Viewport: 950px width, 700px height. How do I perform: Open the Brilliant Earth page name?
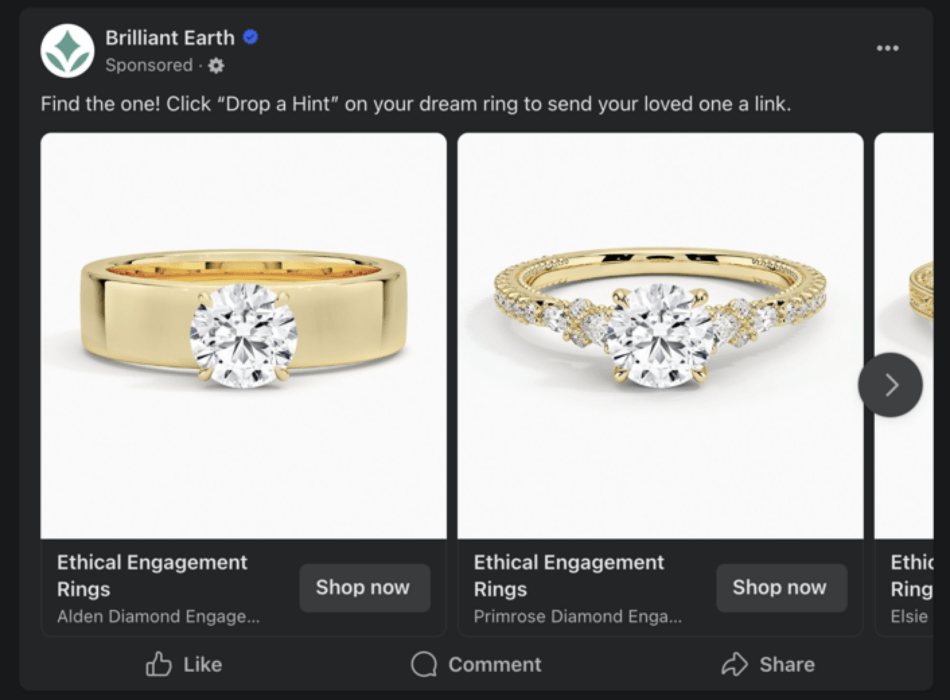(x=170, y=38)
